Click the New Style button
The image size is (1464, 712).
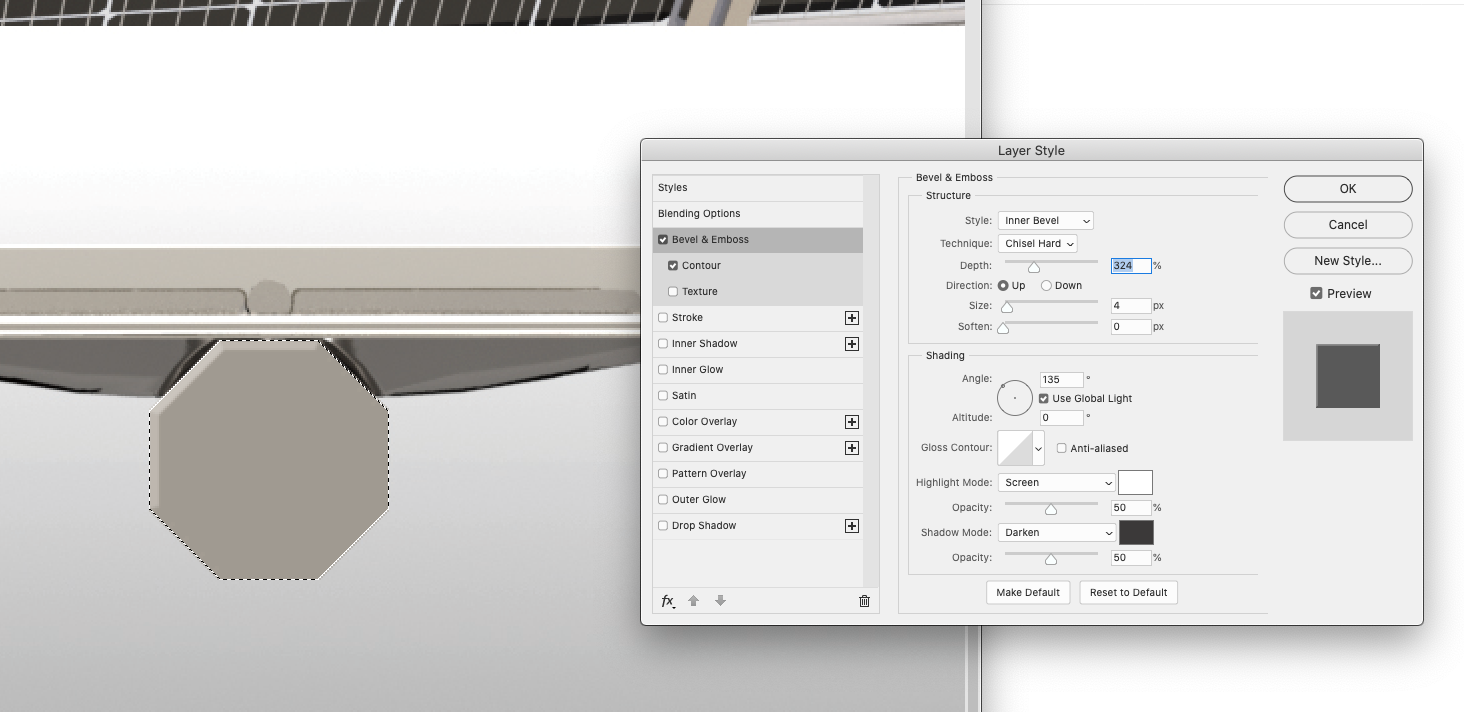tap(1347, 260)
